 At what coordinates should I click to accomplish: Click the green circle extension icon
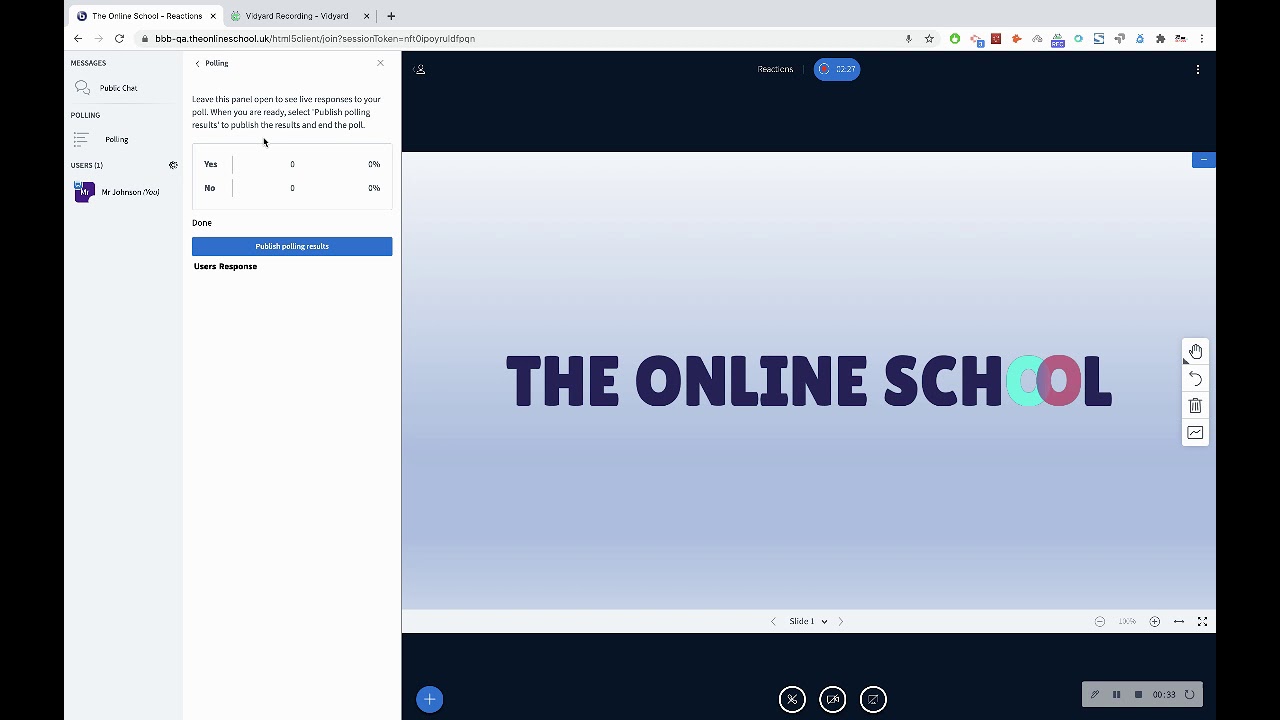click(x=955, y=38)
